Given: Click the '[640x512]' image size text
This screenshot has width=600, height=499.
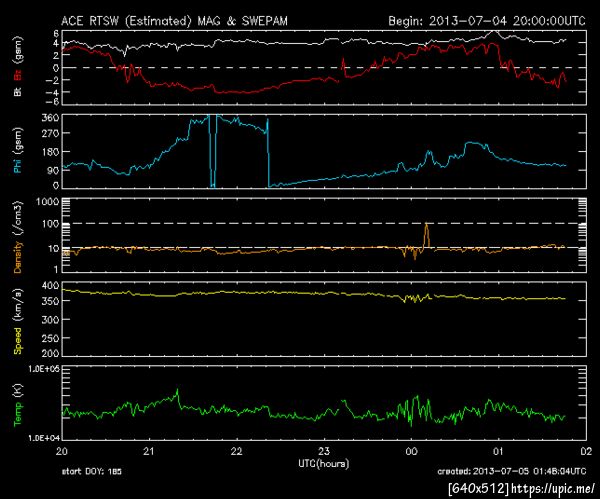Looking at the screenshot, I should point(479,489).
